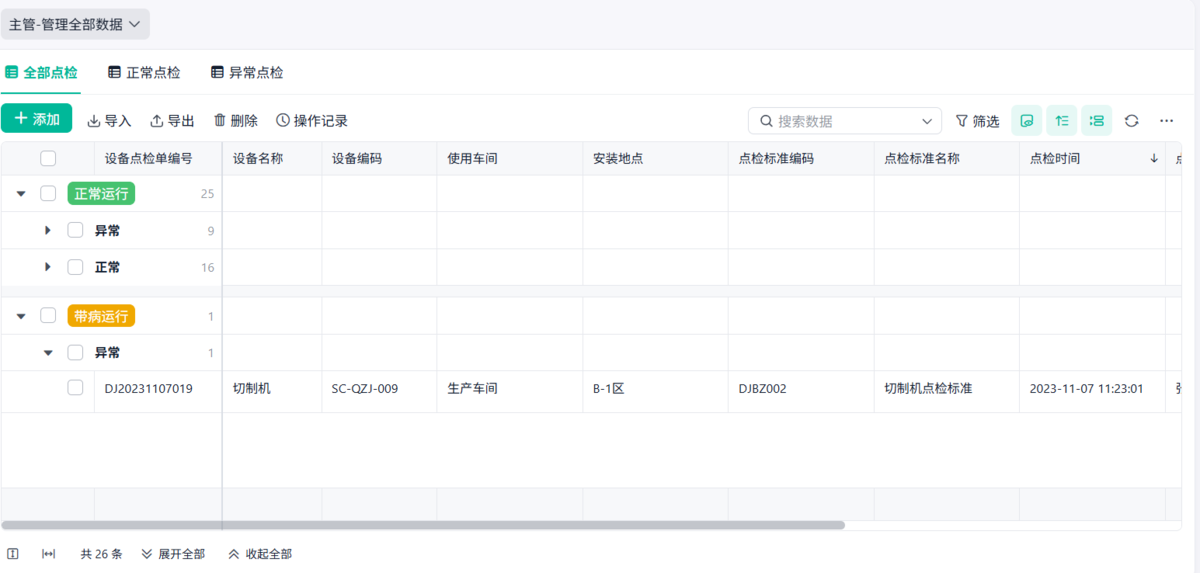This screenshot has height=573, width=1200.
Task: Select the 正常运行 group checkbox
Action: (x=48, y=193)
